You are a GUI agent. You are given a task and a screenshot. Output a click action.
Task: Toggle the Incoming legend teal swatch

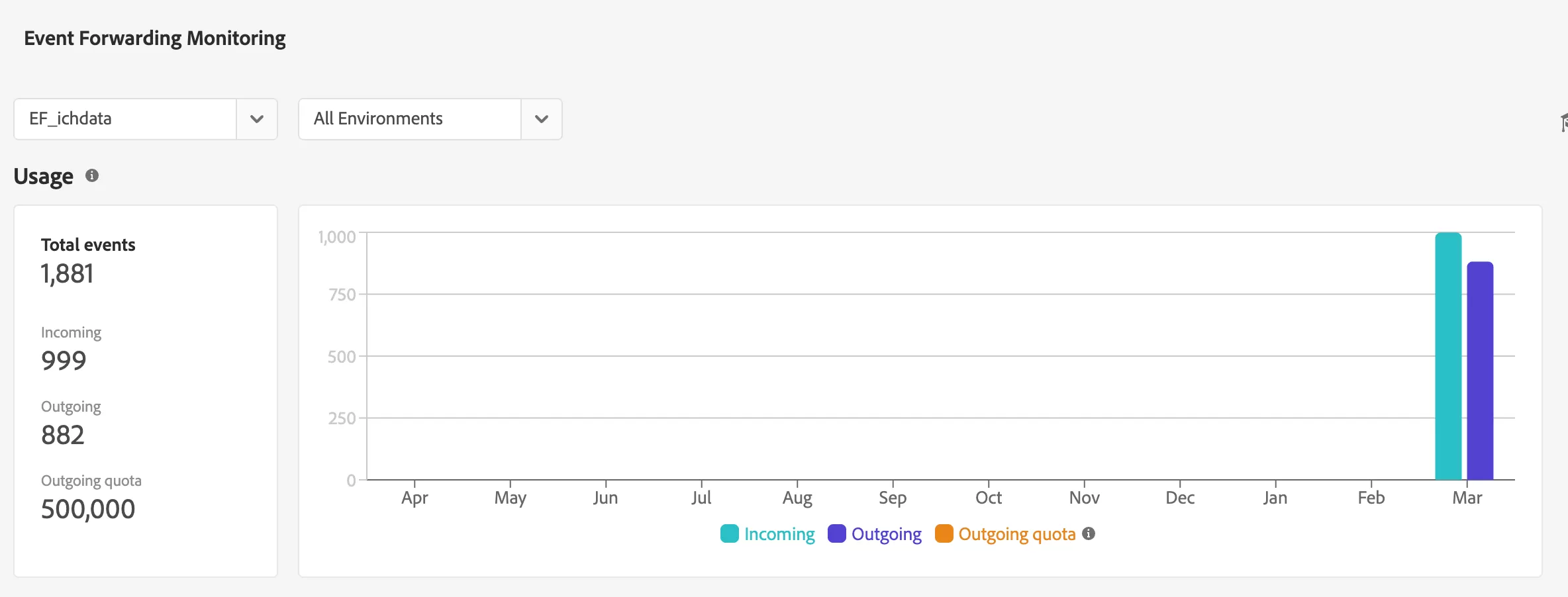tap(729, 533)
